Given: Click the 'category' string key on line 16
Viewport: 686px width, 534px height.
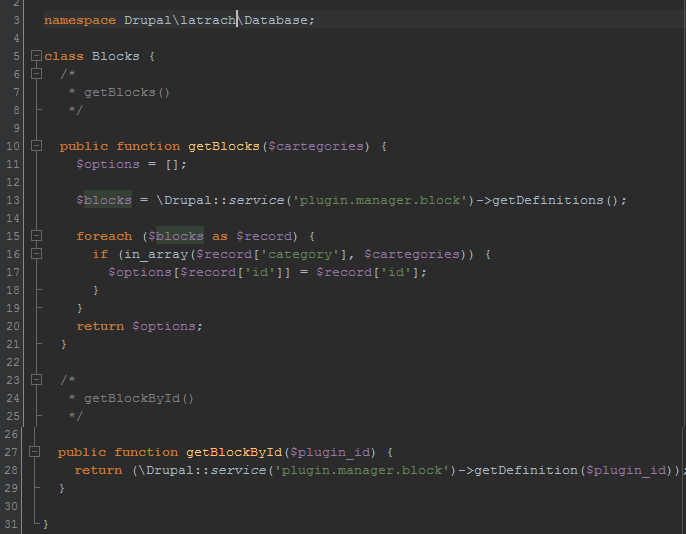Looking at the screenshot, I should [x=300, y=254].
